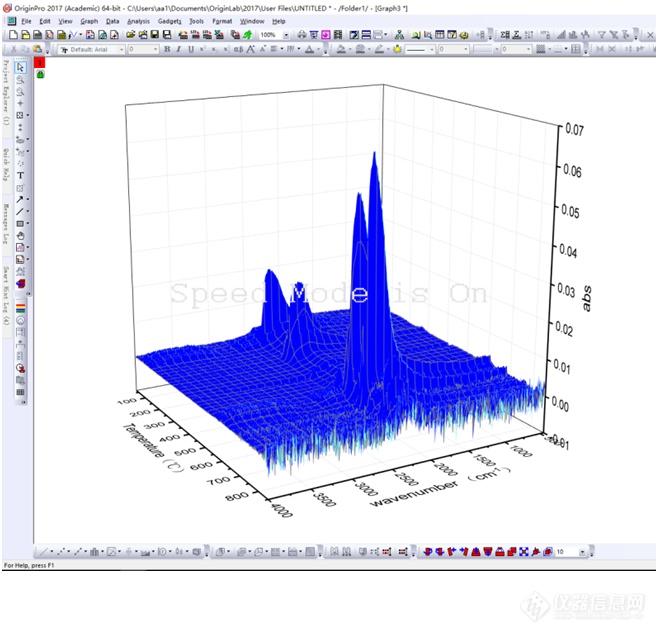
Task: Select the Zoom Out tool
Action: [x=20, y=91]
